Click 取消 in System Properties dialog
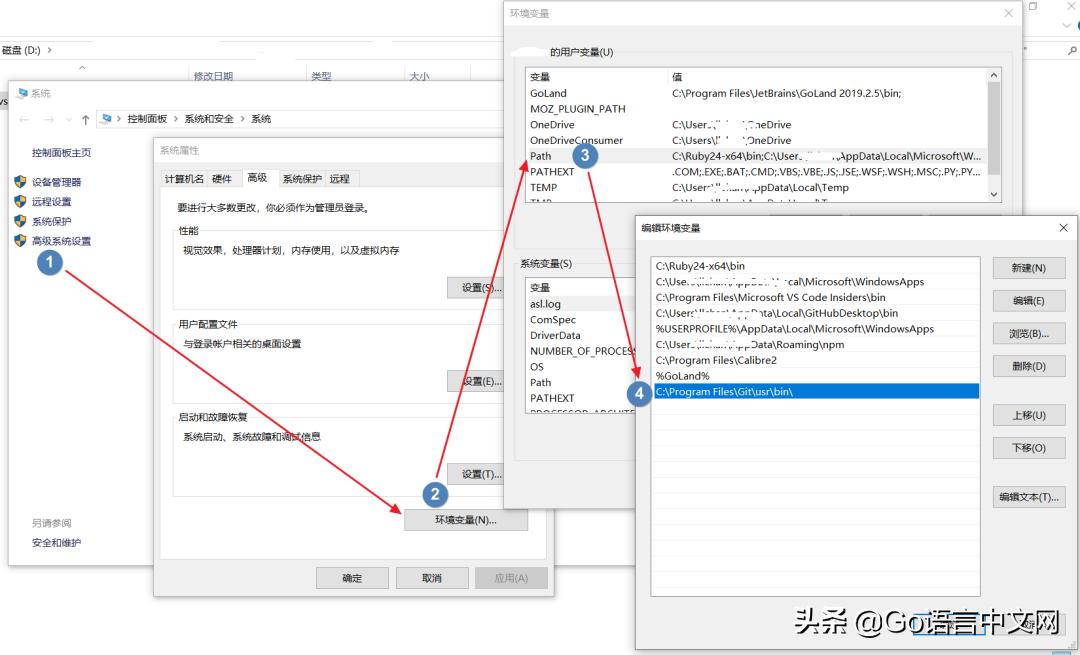The image size is (1080, 655). [x=432, y=578]
